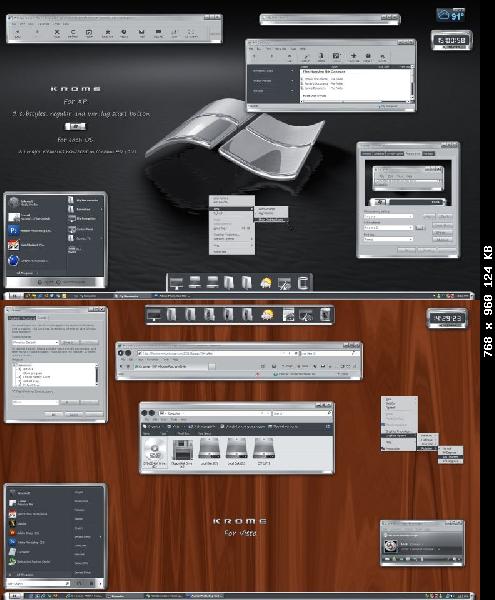Screen dimensions: 495x600
Task: Open the weather icon in the XP dock
Action: pos(266,283)
